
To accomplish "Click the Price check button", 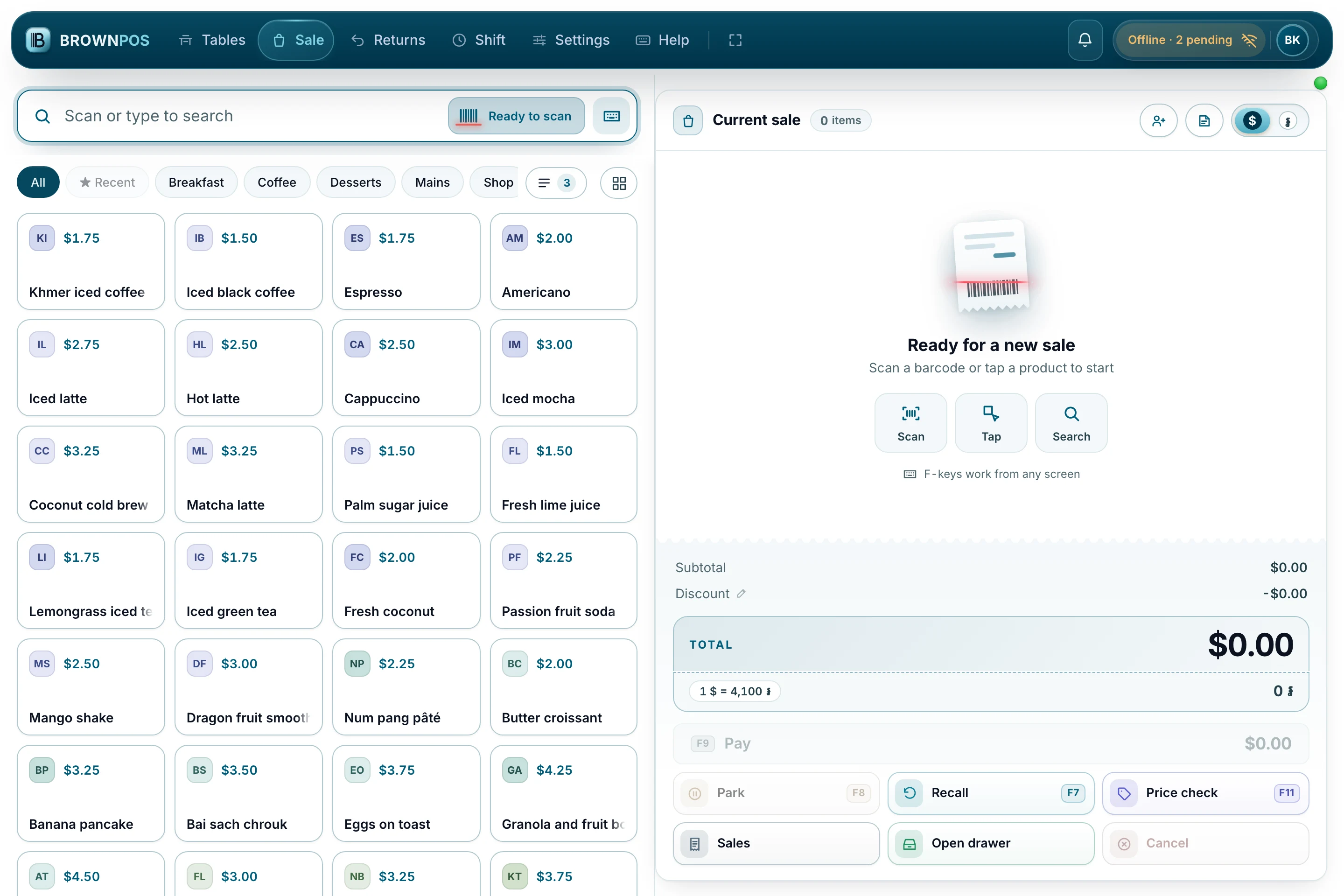I will [x=1205, y=793].
